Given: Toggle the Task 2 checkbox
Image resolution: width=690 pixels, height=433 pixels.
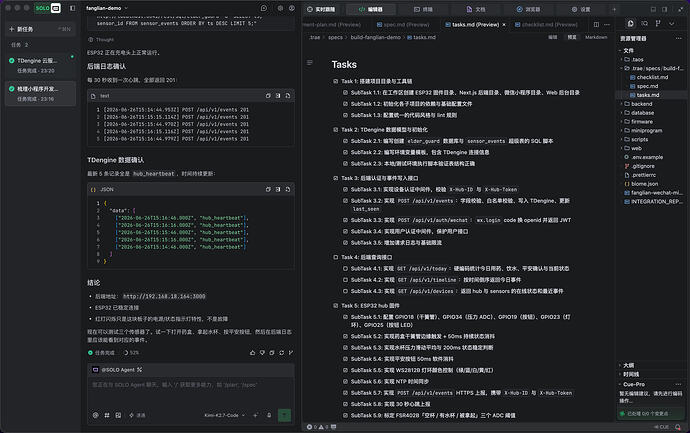Looking at the screenshot, I should coord(336,130).
